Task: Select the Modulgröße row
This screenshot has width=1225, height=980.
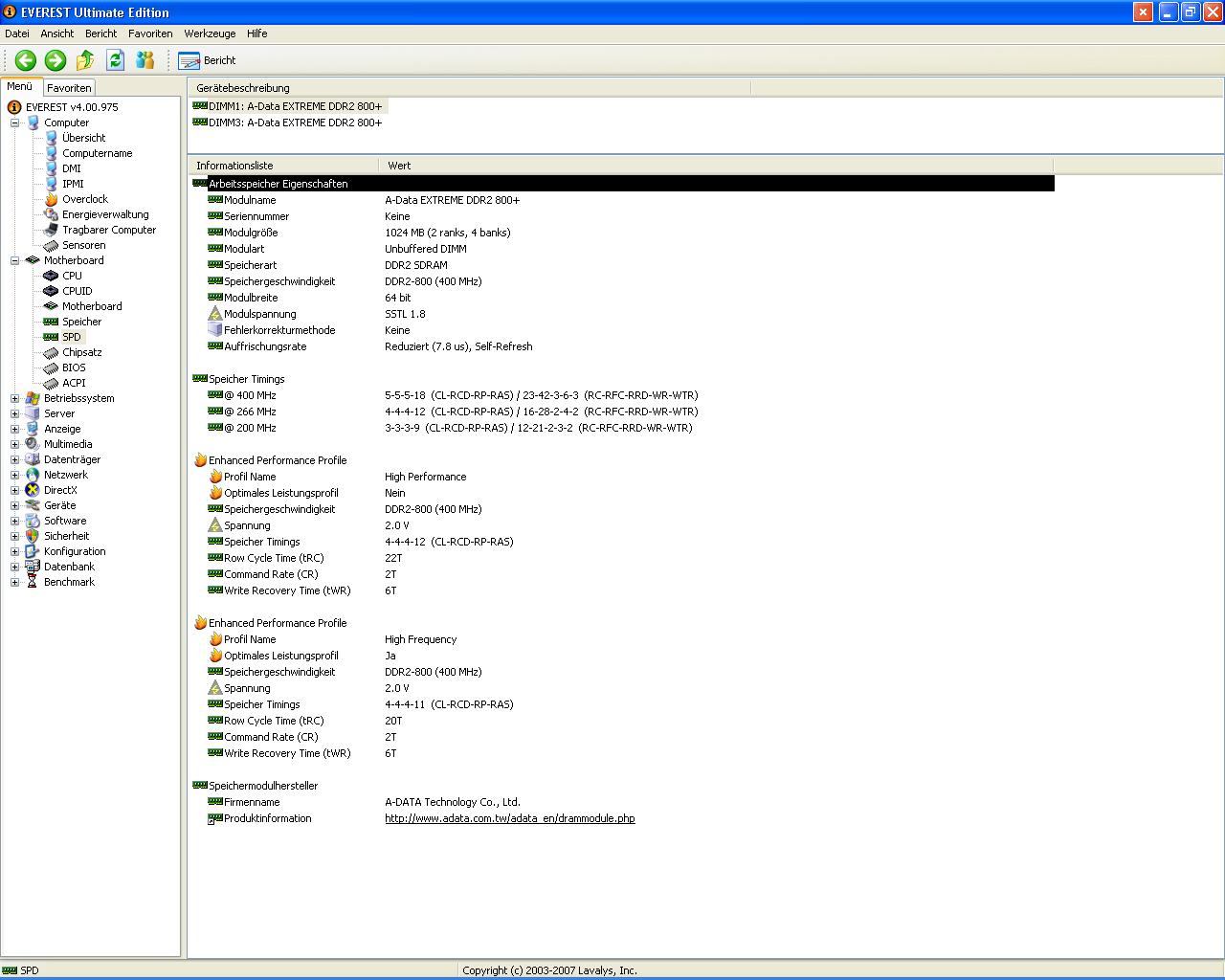Action: (x=622, y=233)
